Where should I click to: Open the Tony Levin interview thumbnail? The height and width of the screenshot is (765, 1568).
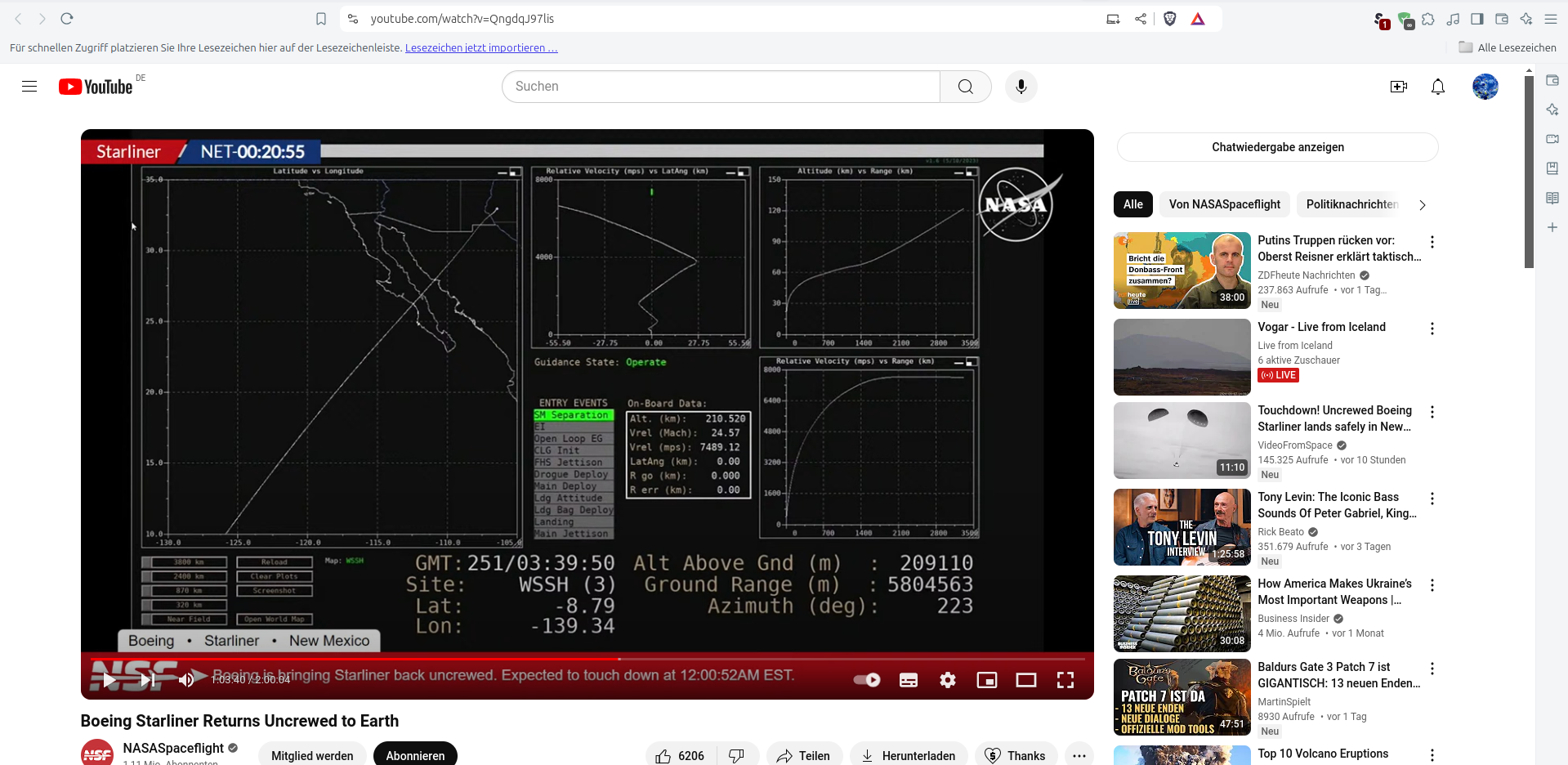(1182, 527)
